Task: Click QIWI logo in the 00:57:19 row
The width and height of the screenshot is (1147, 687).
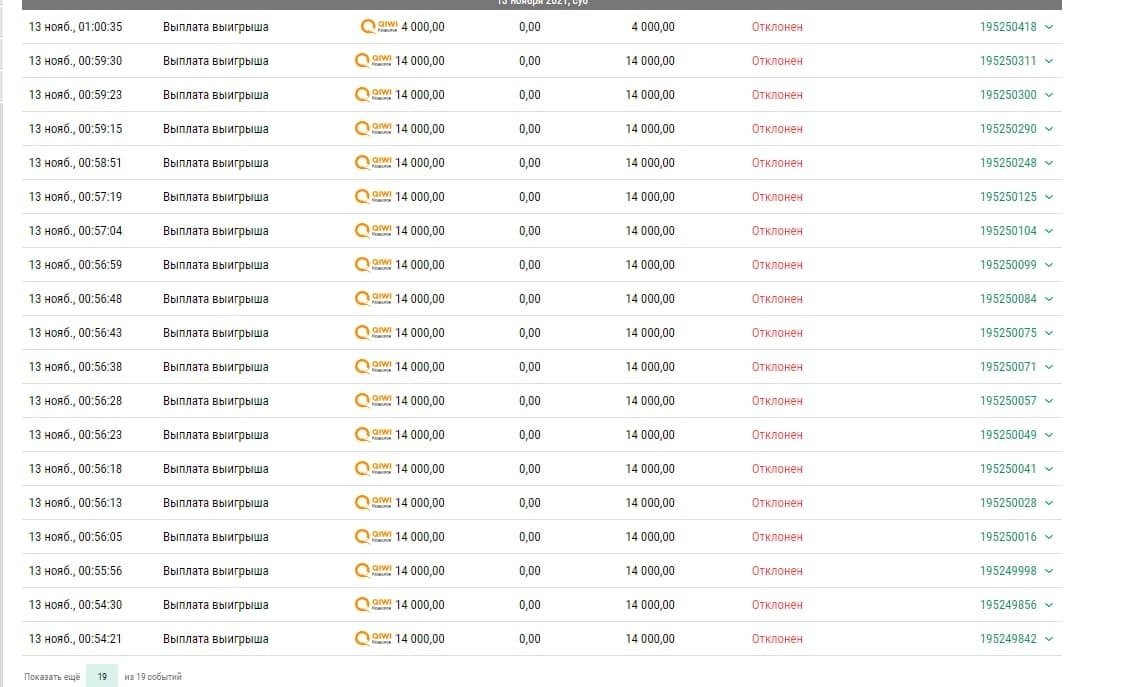Action: pos(373,197)
